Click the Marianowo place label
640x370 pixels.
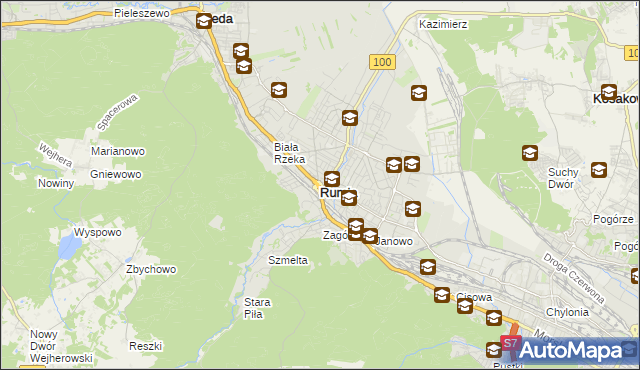pyautogui.click(x=118, y=151)
